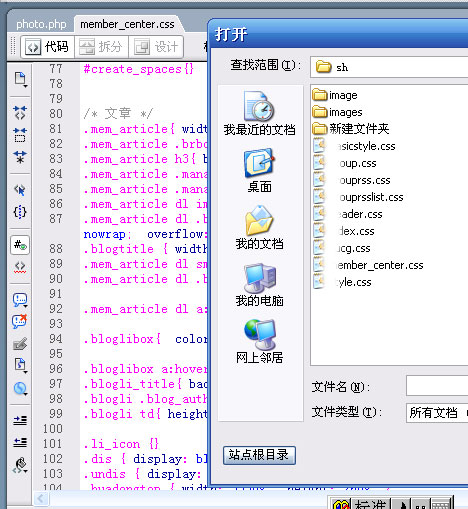Open the 文件类型 dropdown showing 所有文档
468x509 pixels.
click(x=437, y=413)
